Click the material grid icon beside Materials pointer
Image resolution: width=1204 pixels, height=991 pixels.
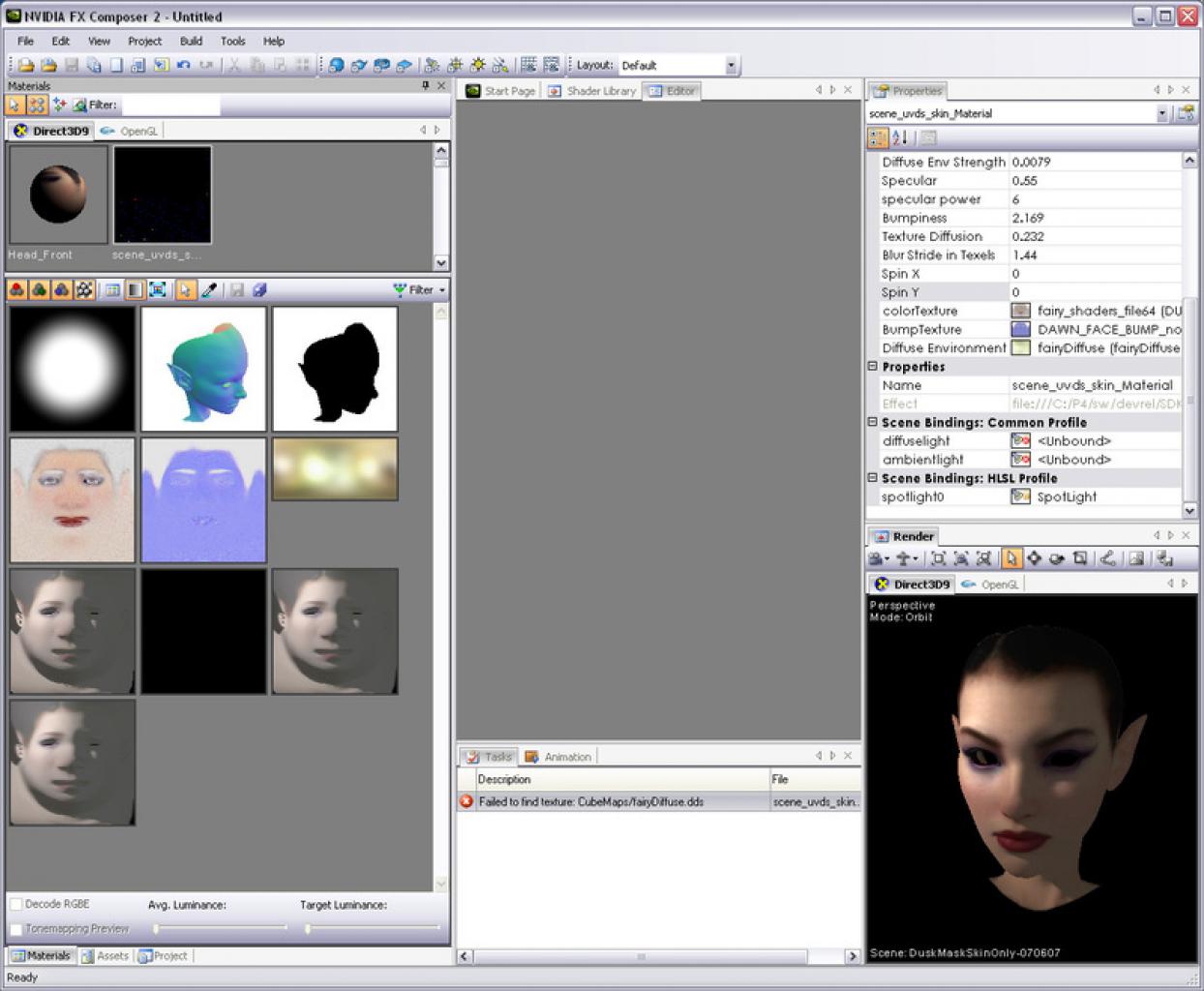coord(37,105)
